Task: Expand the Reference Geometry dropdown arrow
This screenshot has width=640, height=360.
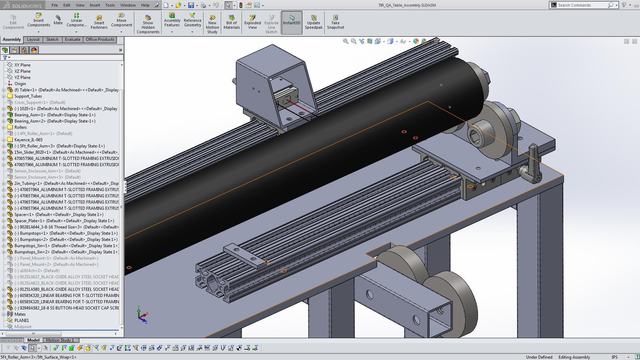Action: click(x=192, y=31)
